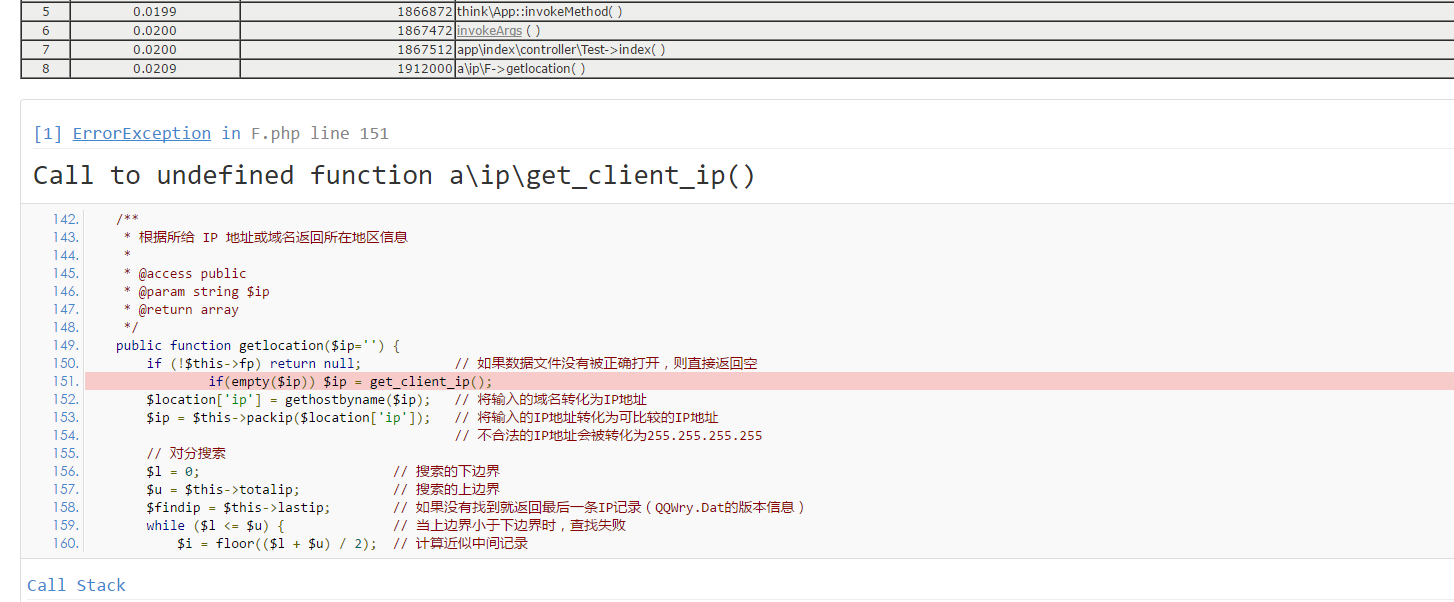Click the '@return array' docblock line

(x=188, y=309)
